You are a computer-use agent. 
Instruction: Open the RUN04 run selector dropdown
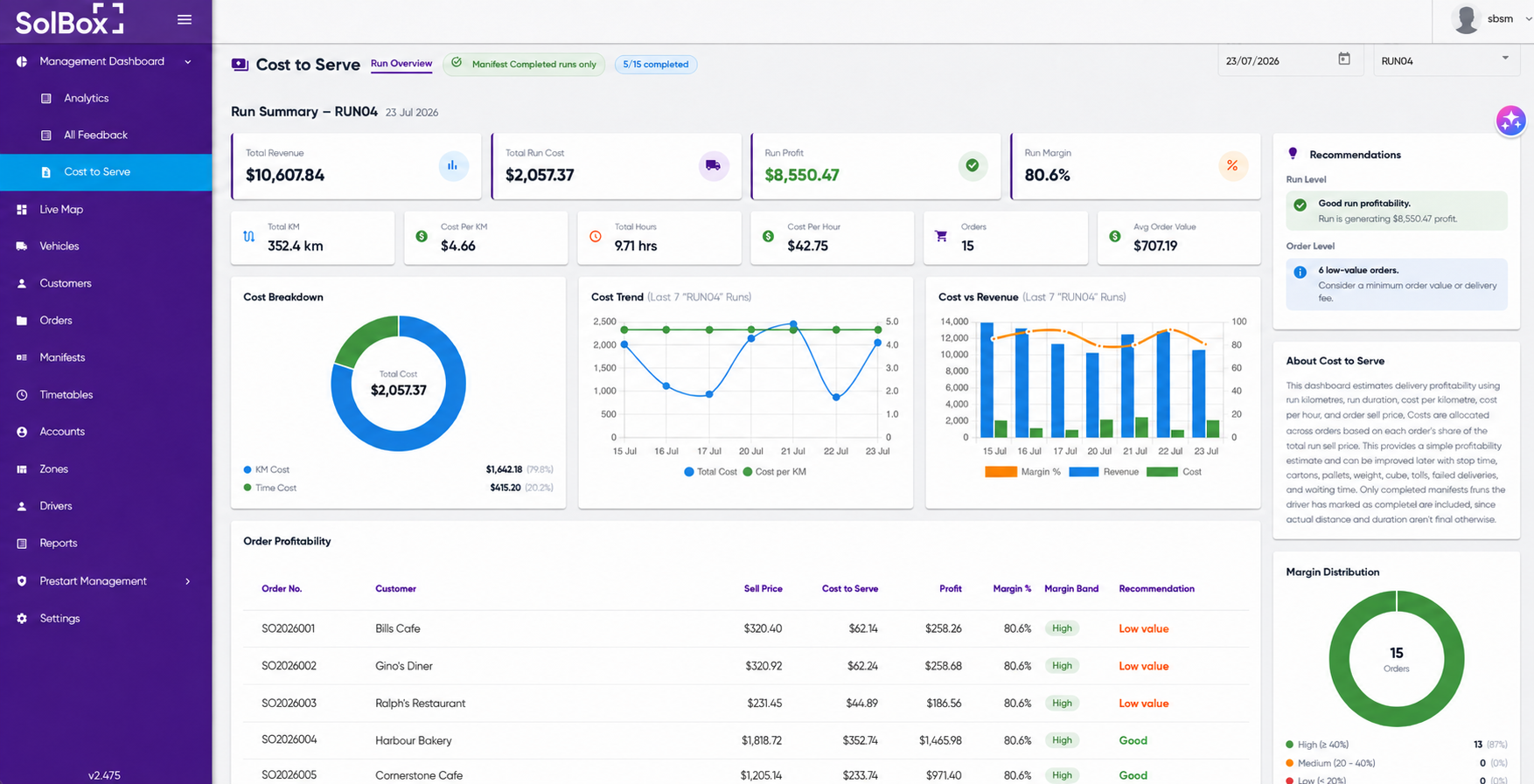coord(1445,60)
